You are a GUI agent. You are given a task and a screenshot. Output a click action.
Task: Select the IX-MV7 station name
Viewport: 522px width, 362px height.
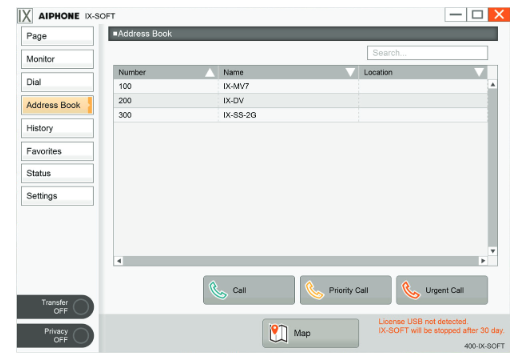(236, 86)
